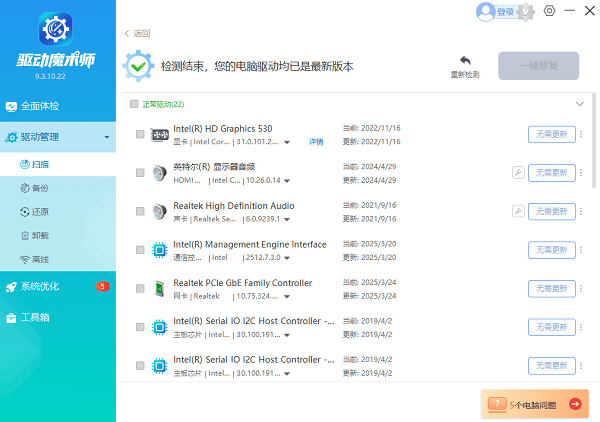Open version dropdown for 6.0.9239.1
This screenshot has height=422, width=600.
click(x=287, y=220)
